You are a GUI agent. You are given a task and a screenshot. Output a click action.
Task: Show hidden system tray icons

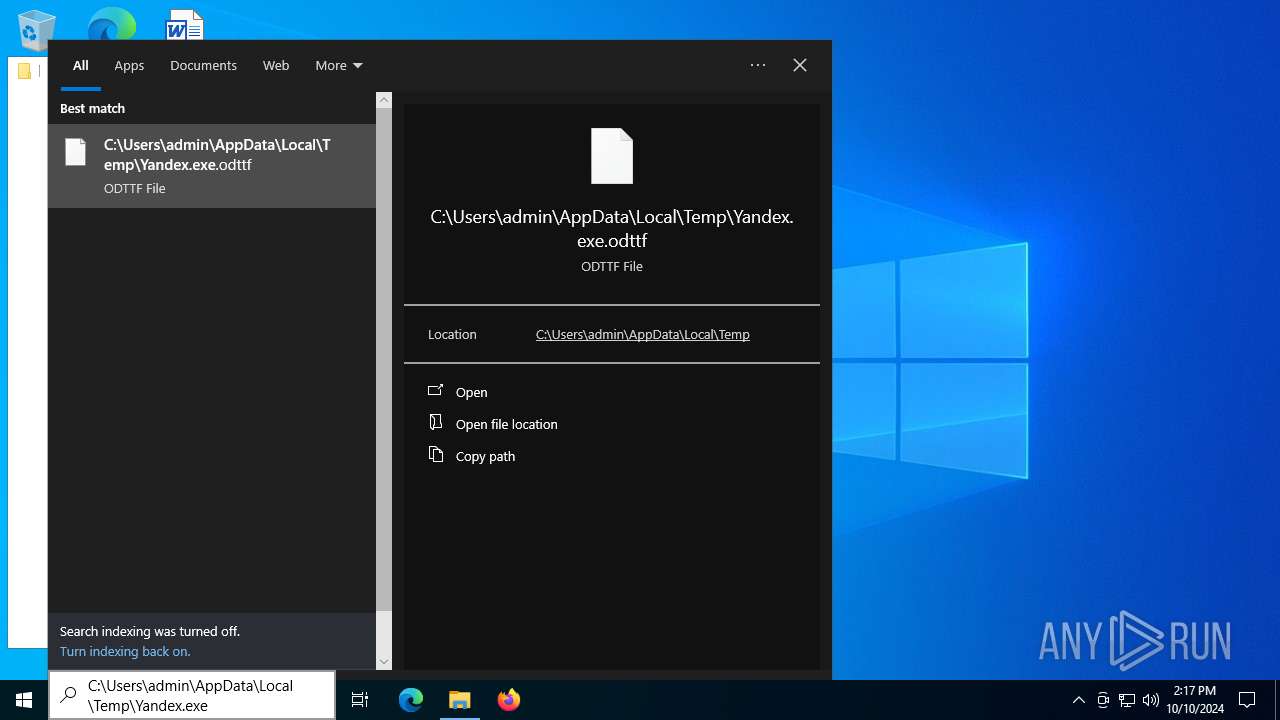tap(1078, 700)
